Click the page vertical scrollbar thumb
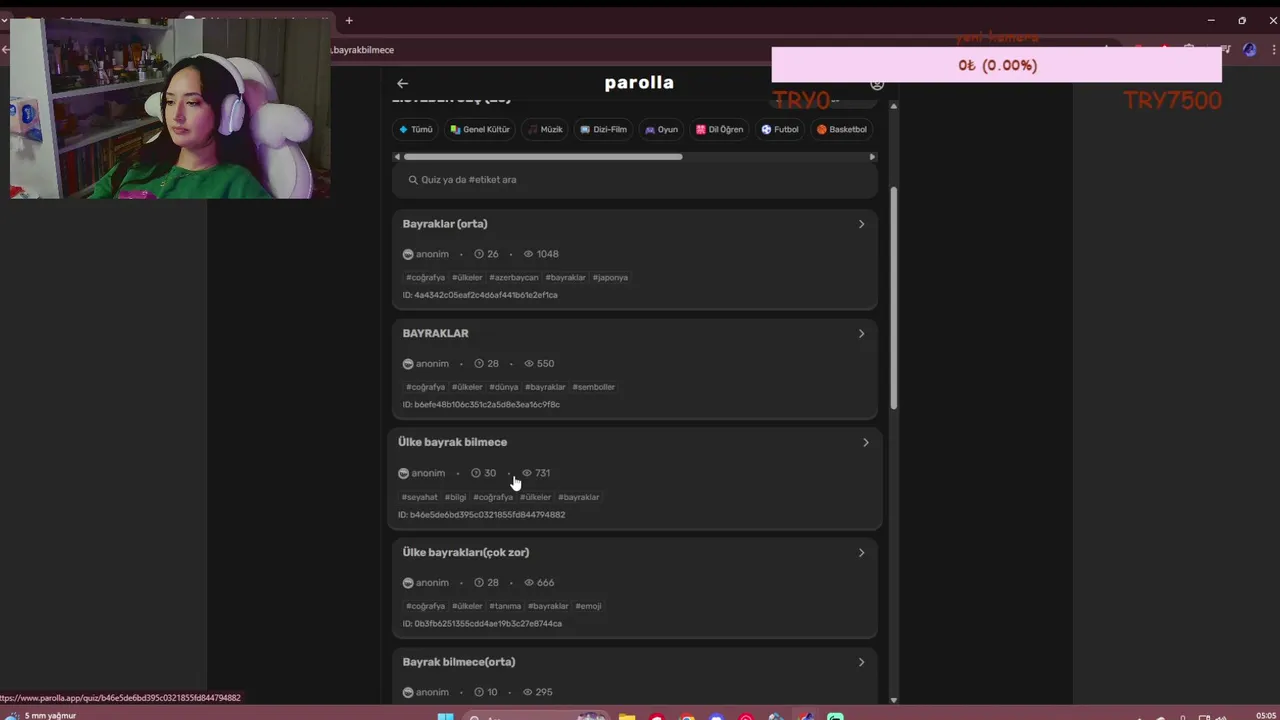Viewport: 1280px width, 720px height. coord(894,297)
